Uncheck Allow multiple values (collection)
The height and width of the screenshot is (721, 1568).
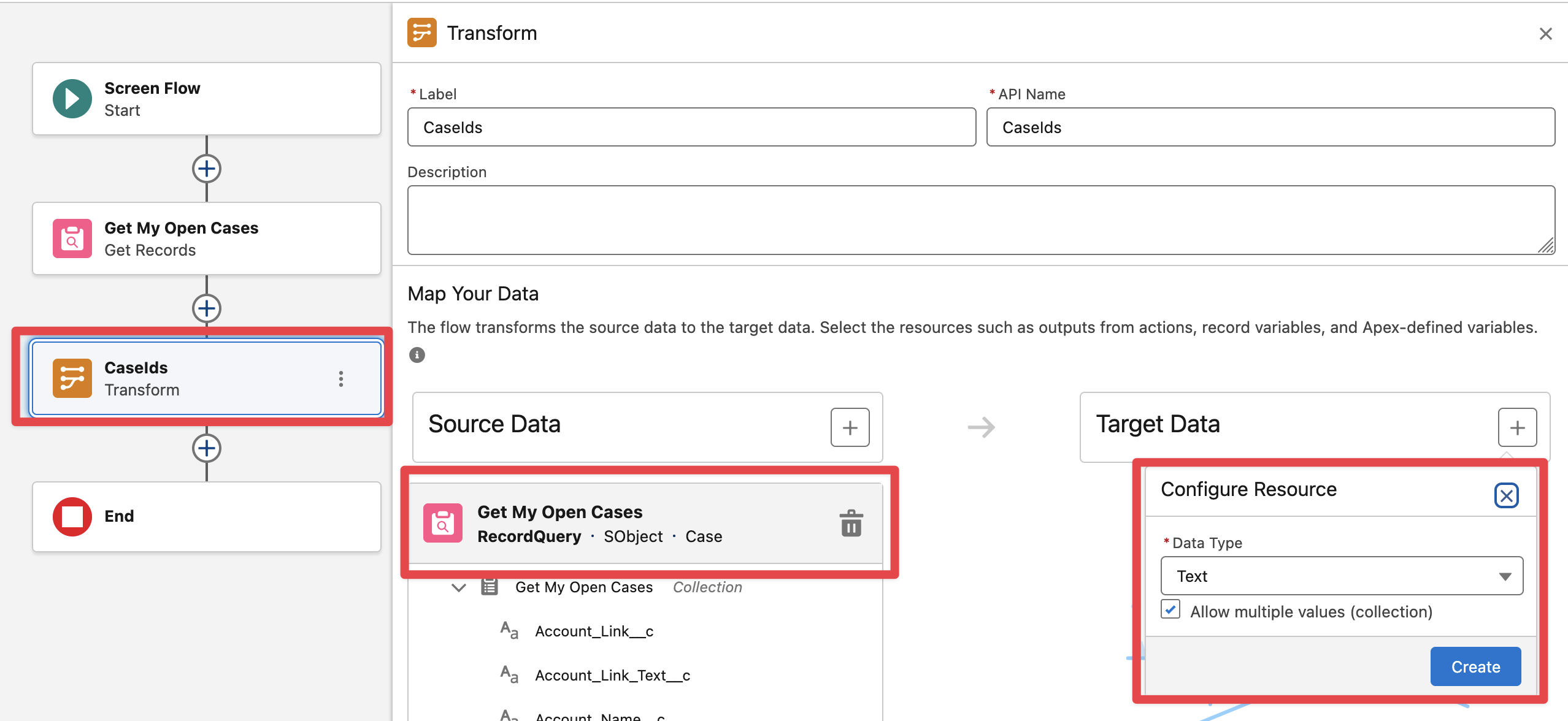tap(1170, 610)
